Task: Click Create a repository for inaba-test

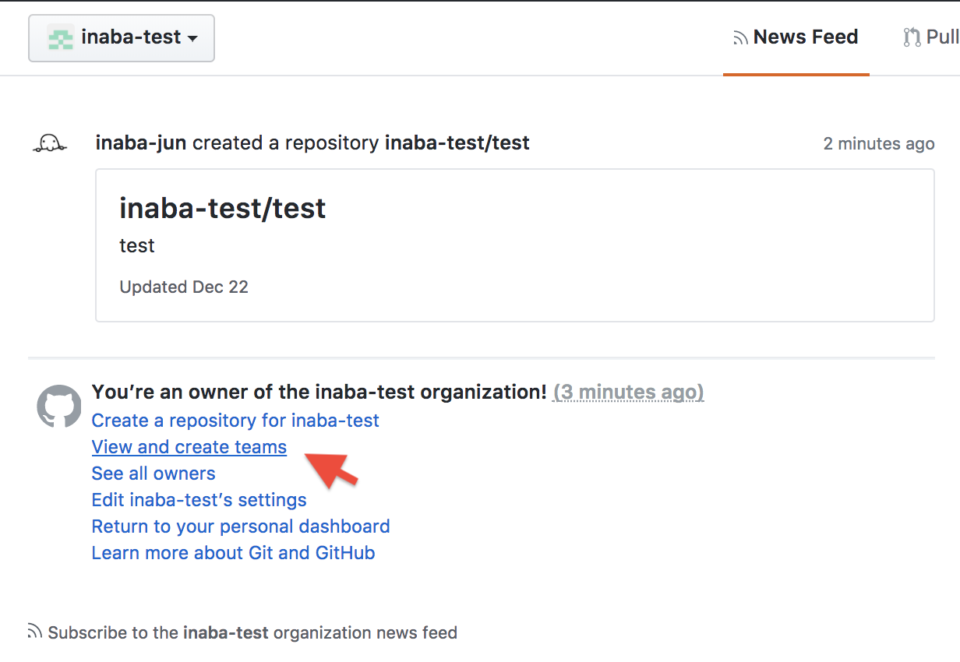Action: pyautogui.click(x=235, y=421)
